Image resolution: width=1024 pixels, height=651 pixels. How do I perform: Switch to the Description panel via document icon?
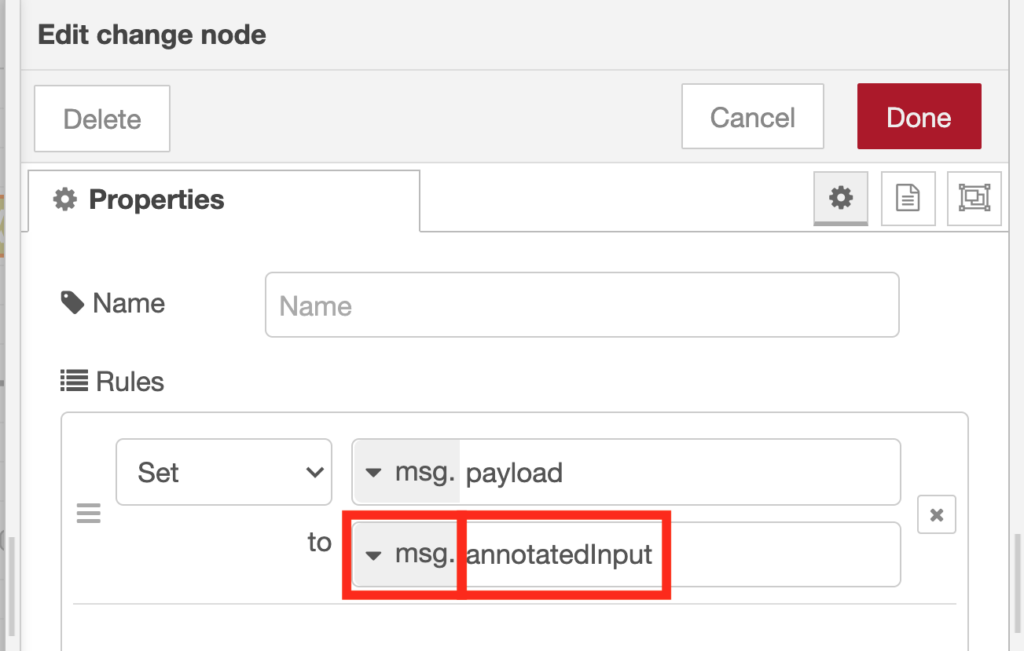click(907, 198)
